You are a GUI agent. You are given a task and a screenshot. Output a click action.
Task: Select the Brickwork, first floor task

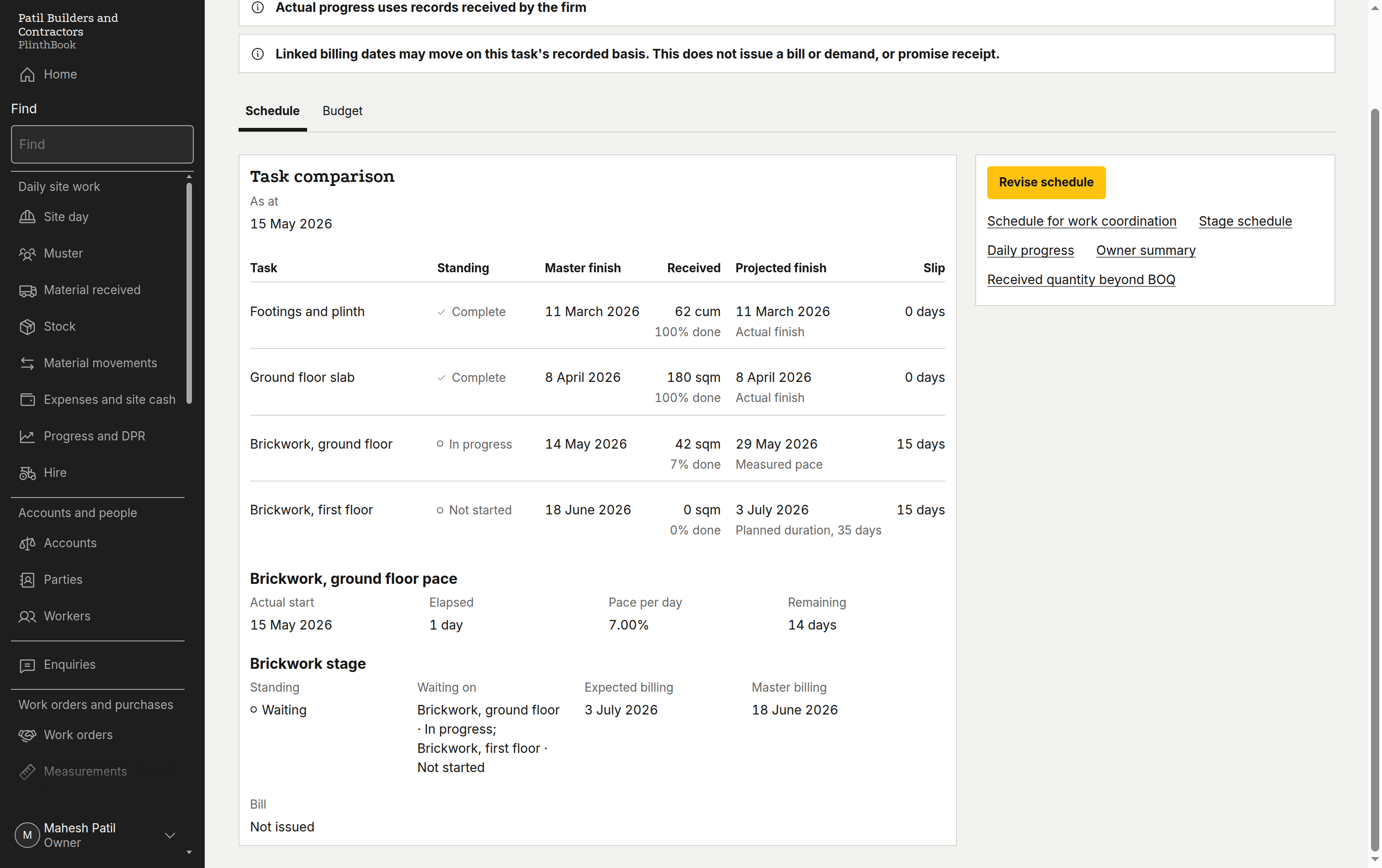click(311, 510)
